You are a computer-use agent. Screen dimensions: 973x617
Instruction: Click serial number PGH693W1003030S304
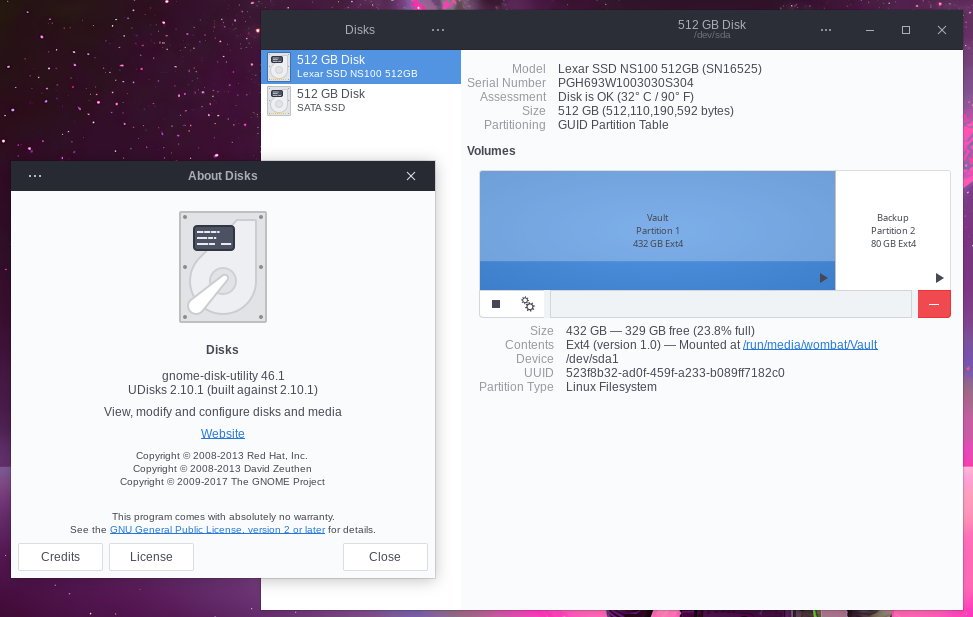pos(626,83)
